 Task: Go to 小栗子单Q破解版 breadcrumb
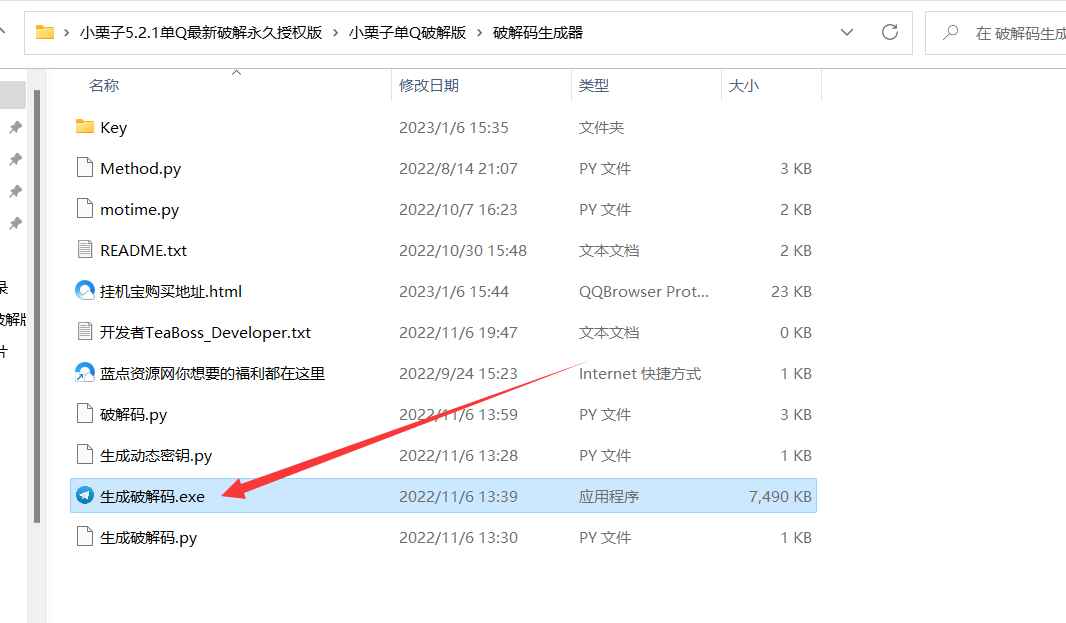tap(407, 33)
